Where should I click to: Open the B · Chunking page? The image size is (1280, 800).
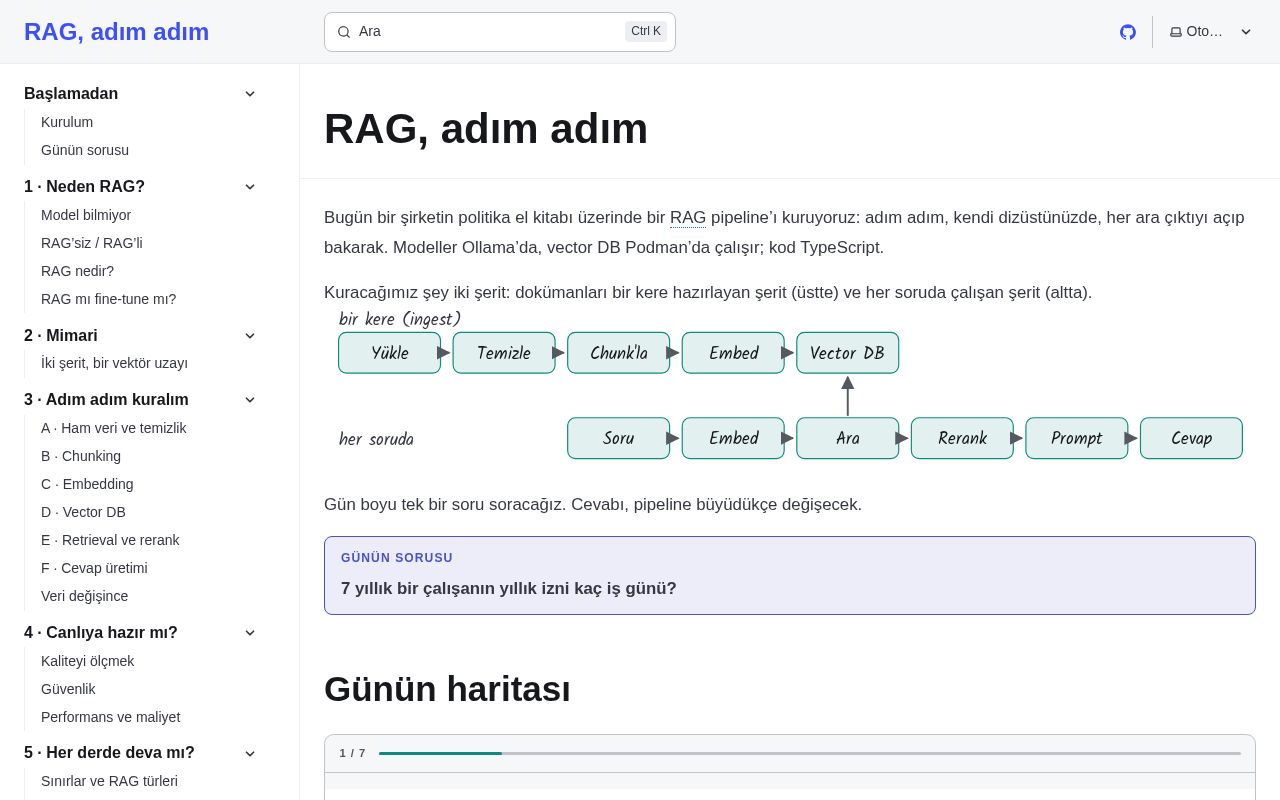tap(81, 456)
